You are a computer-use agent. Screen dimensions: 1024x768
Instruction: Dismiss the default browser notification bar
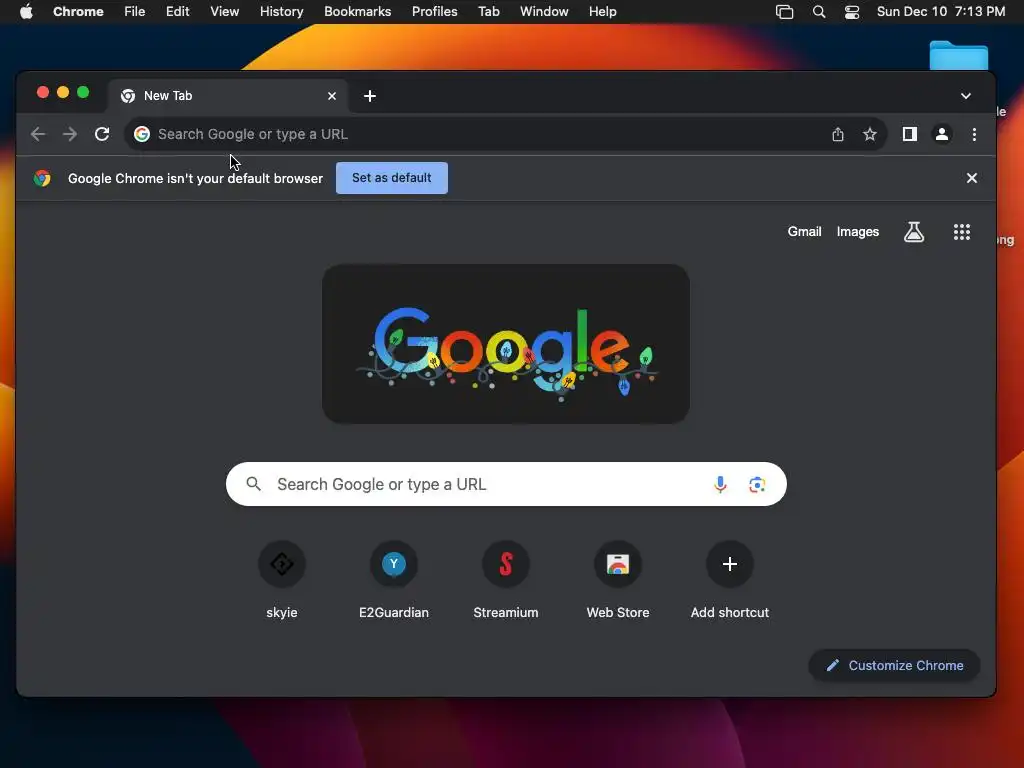(972, 178)
